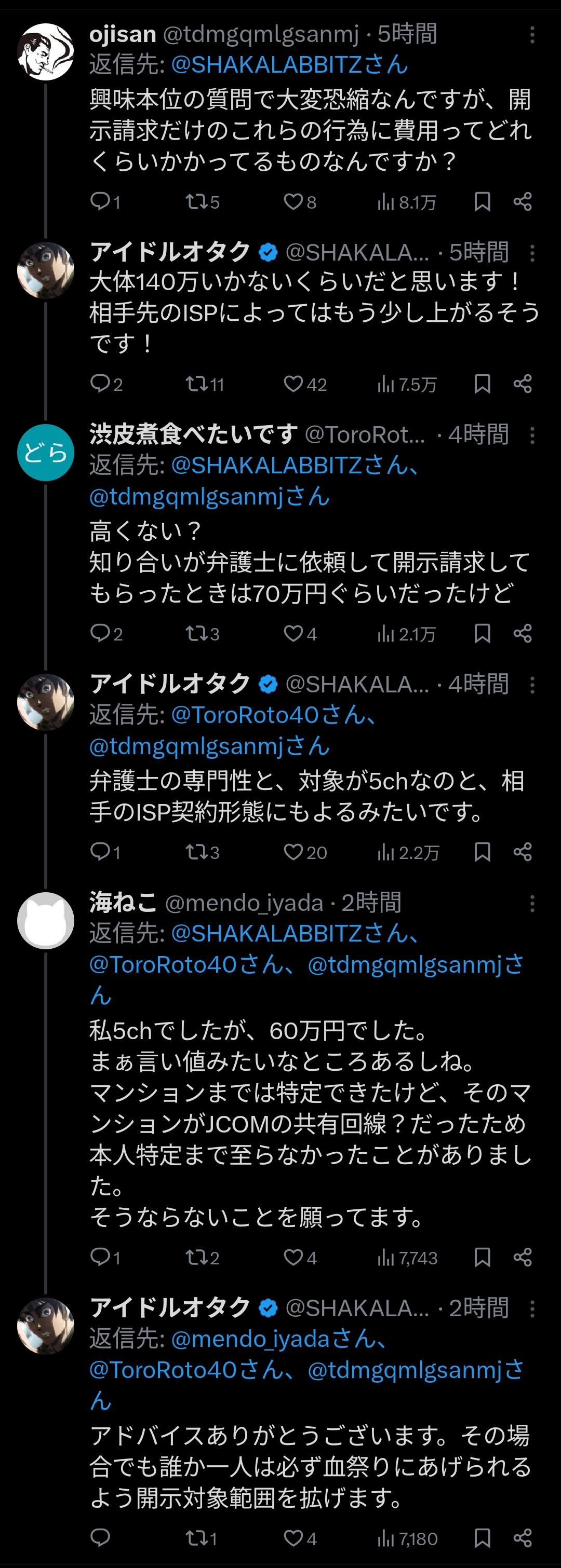The width and height of the screenshot is (561, 1568).
Task: Open 渋皮煮食べたいです profile avatar
Action: point(46,452)
